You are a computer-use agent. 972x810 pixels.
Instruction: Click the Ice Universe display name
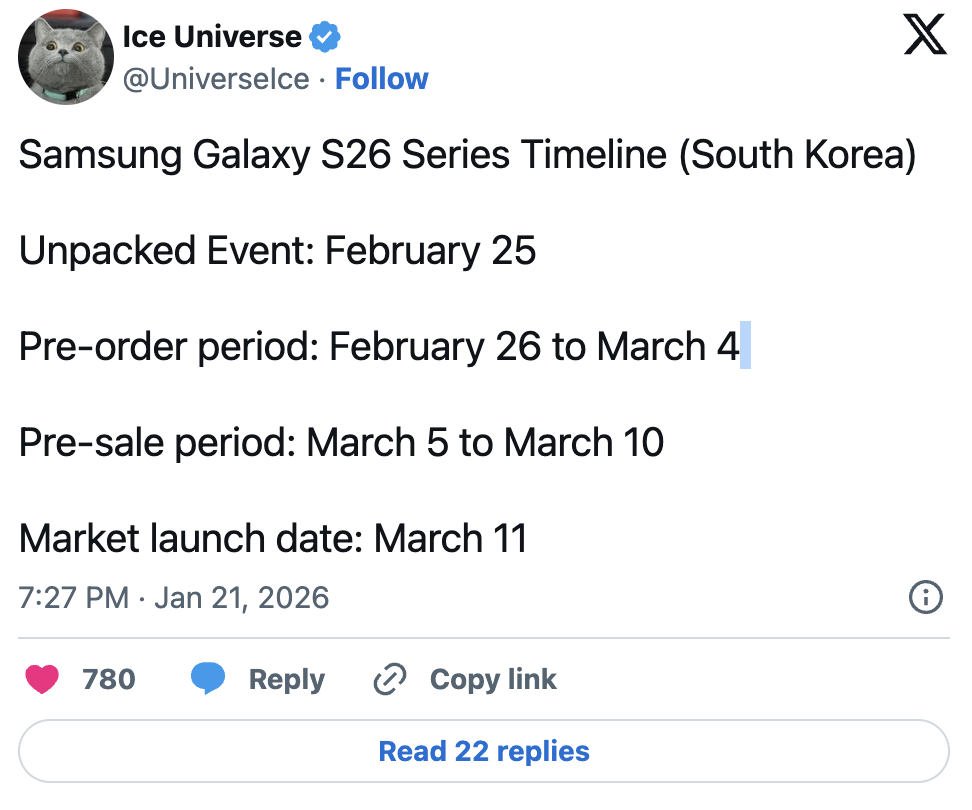tap(211, 38)
